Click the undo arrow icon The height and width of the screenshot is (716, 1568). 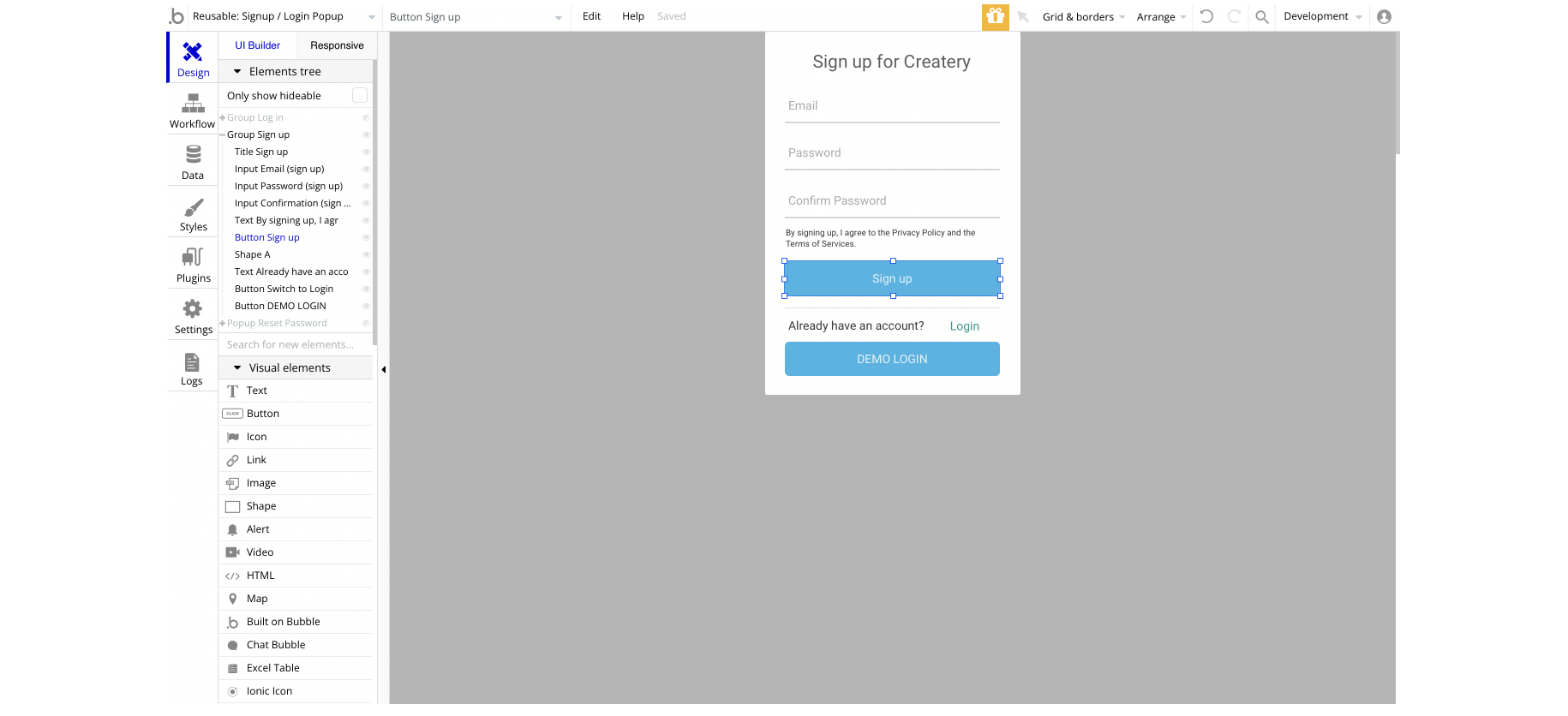(x=1206, y=16)
